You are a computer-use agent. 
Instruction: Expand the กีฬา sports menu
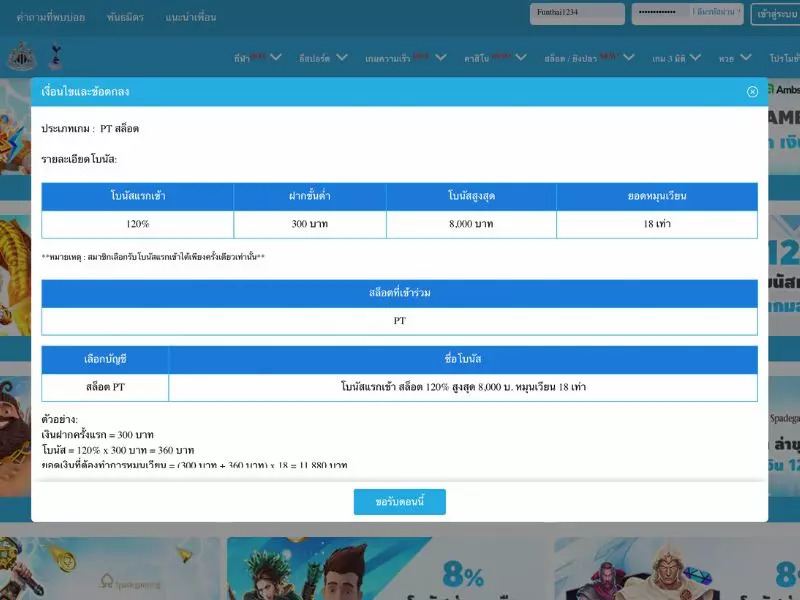click(258, 58)
